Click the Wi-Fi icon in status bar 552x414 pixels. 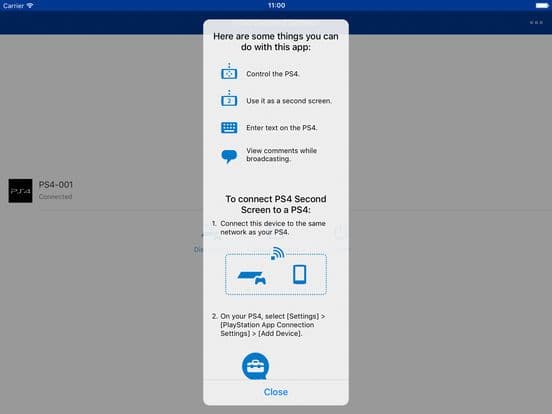[30, 5]
